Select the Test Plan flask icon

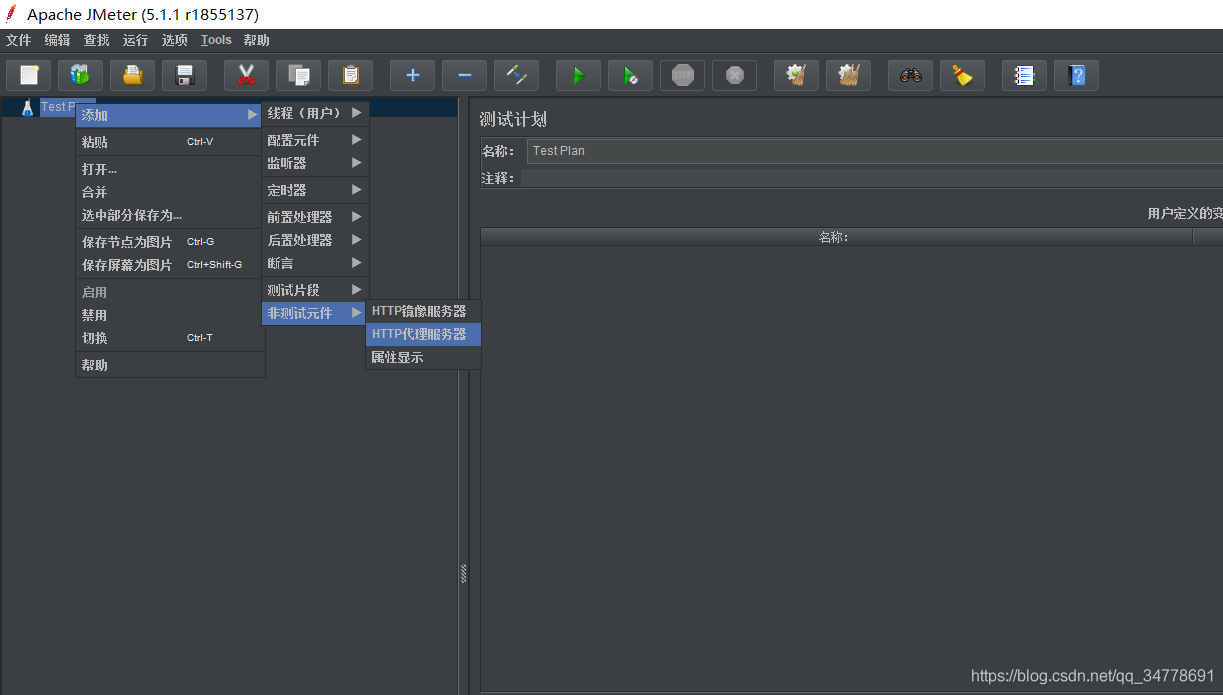pos(27,107)
